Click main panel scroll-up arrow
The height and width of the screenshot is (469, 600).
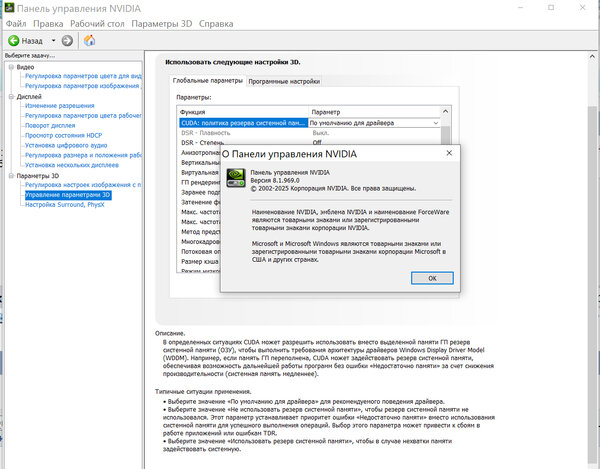592,57
